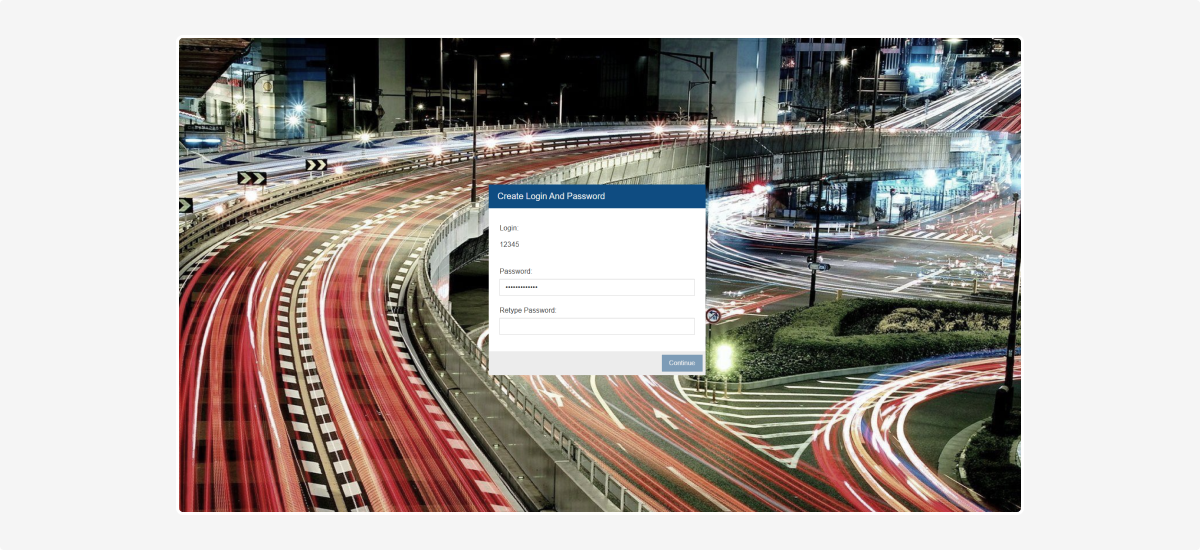This screenshot has height=550, width=1200.
Task: Click the glowing green street lamp
Action: coord(724,356)
